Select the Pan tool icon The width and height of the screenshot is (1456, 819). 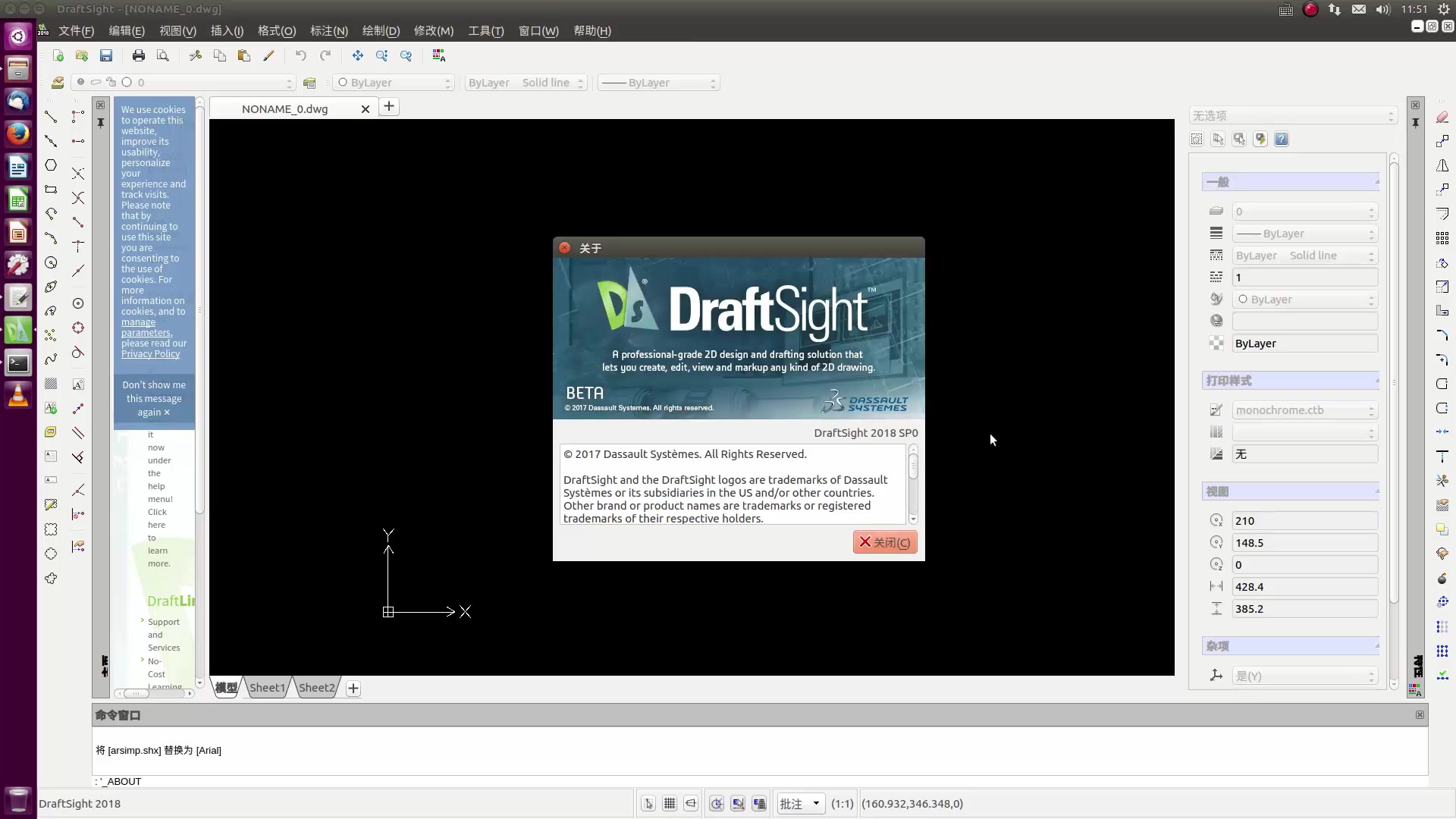tap(358, 55)
